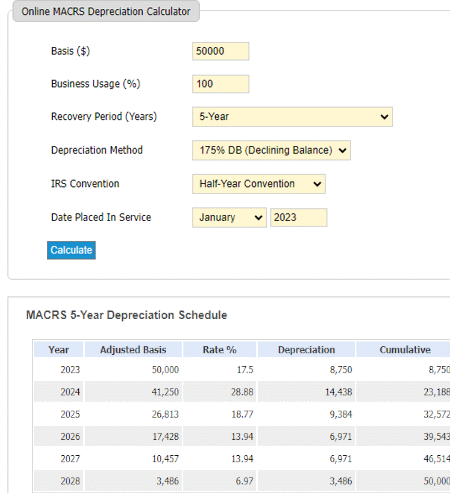Select the 2028 row year cell
Viewport: 450px width, 493px height.
(59, 481)
